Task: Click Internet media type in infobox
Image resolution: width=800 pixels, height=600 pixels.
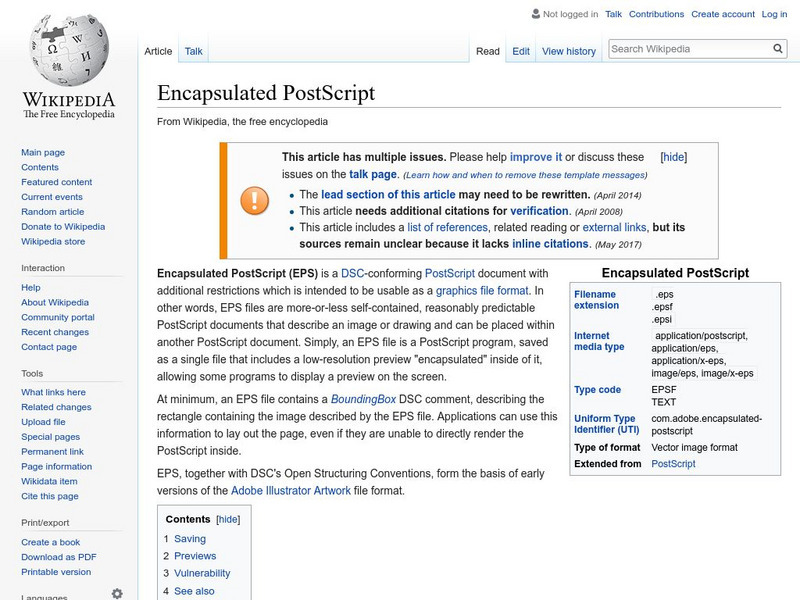Action: pos(599,341)
